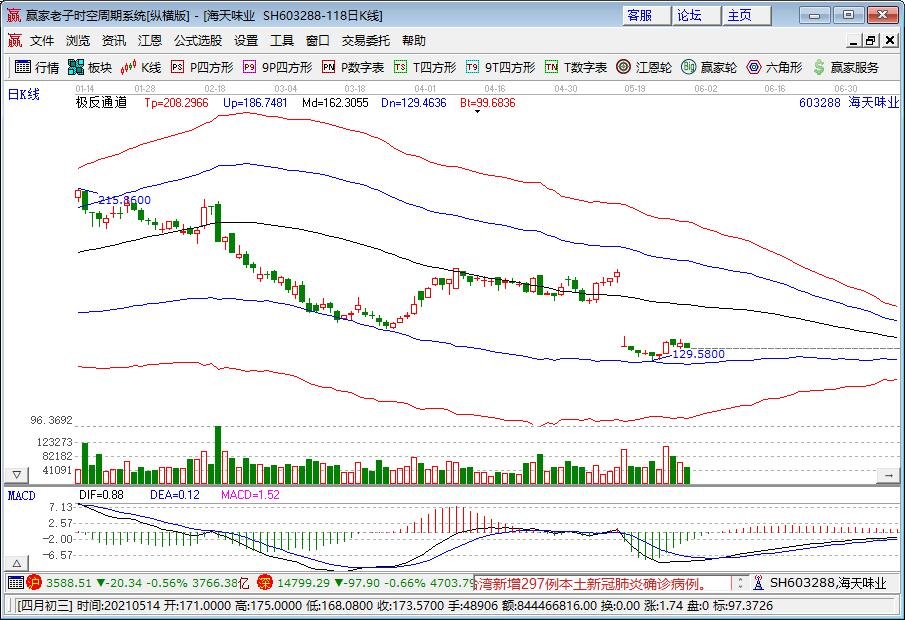The width and height of the screenshot is (905, 620).
Task: Switch to K线 candlestick chart icon
Action: [x=140, y=68]
